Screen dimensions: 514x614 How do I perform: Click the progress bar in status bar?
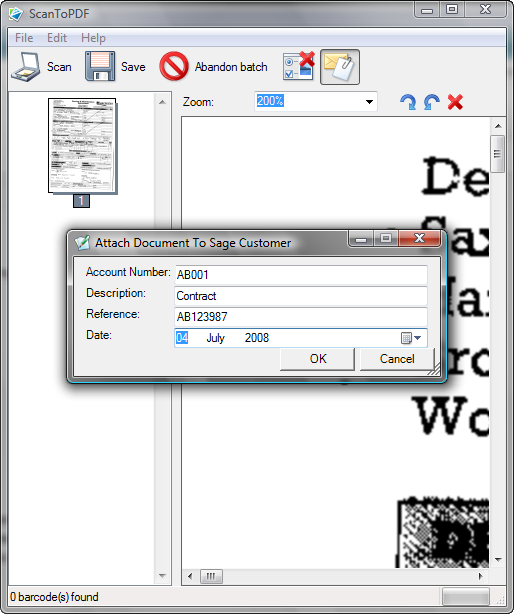466,597
